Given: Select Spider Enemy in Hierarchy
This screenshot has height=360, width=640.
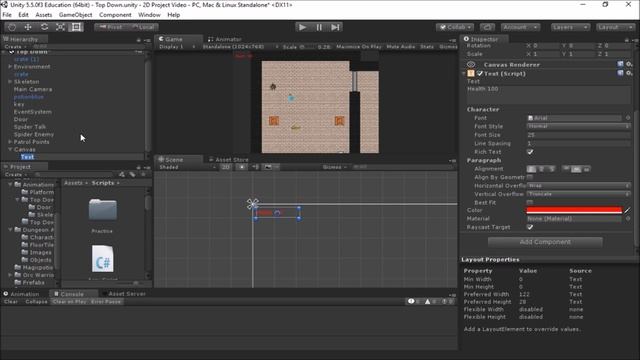Looking at the screenshot, I should tap(34, 134).
